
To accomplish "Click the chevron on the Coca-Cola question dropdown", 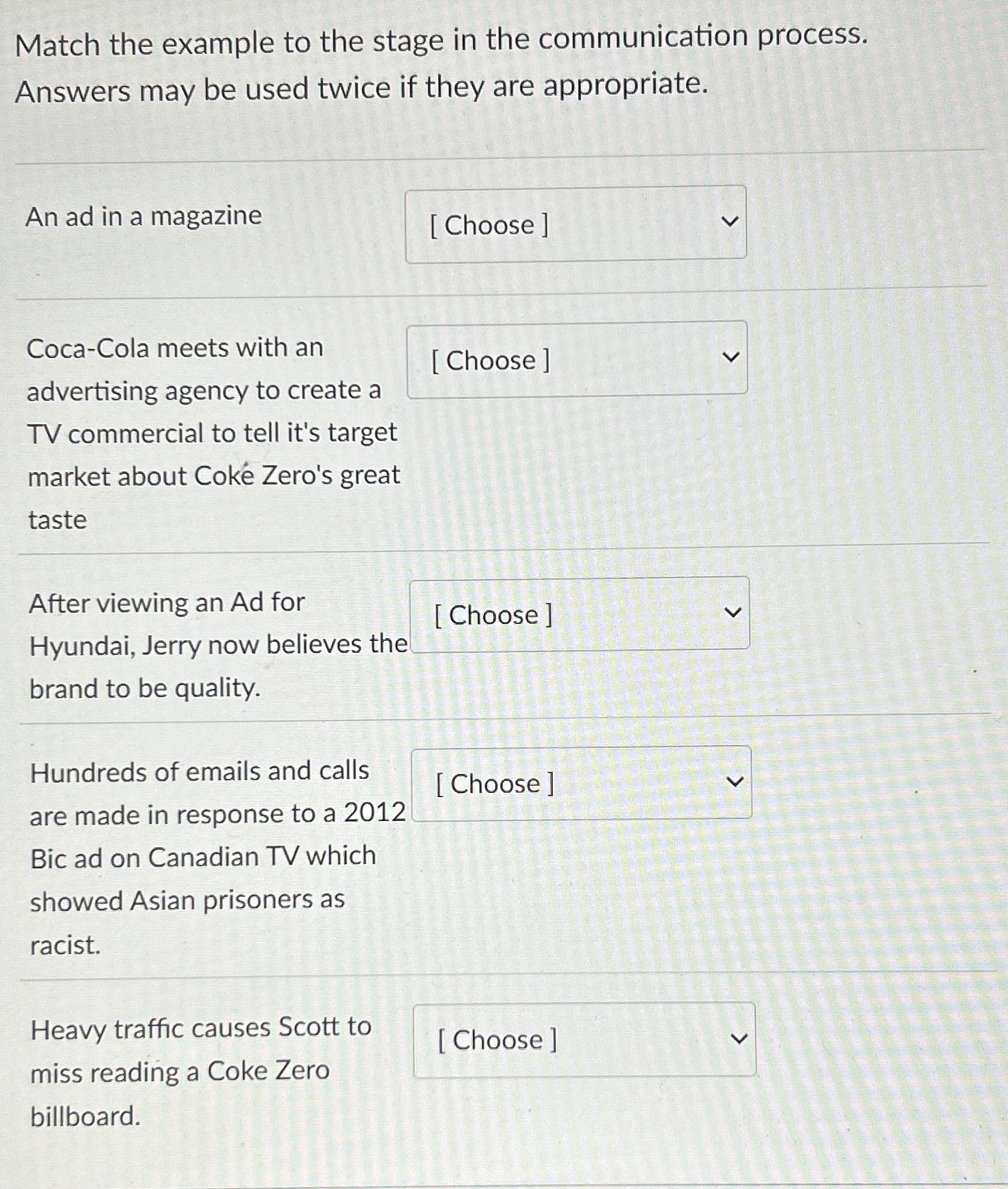I will pyautogui.click(x=732, y=356).
